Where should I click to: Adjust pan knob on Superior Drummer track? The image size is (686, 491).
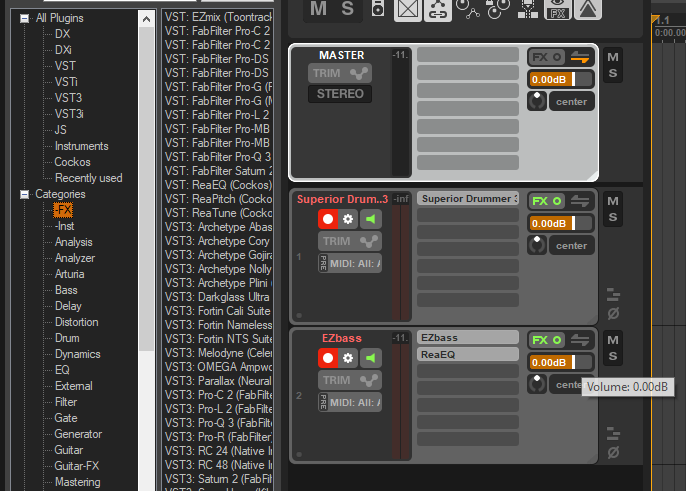(537, 246)
